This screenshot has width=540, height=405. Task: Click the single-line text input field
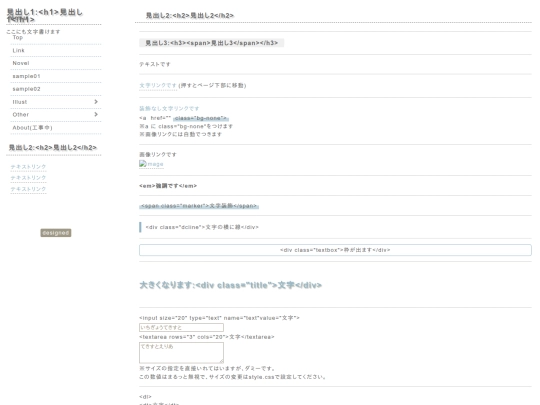click(x=181, y=328)
